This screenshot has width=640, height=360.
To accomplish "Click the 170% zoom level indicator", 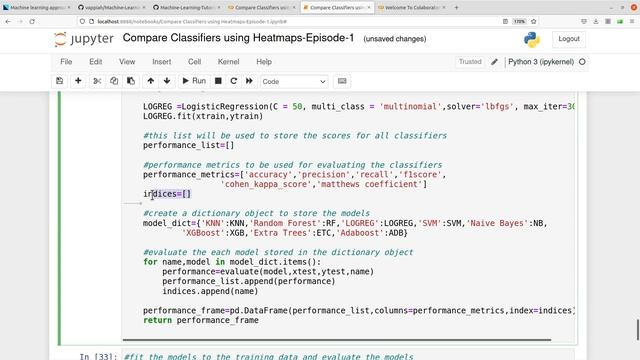I will 519,21.
